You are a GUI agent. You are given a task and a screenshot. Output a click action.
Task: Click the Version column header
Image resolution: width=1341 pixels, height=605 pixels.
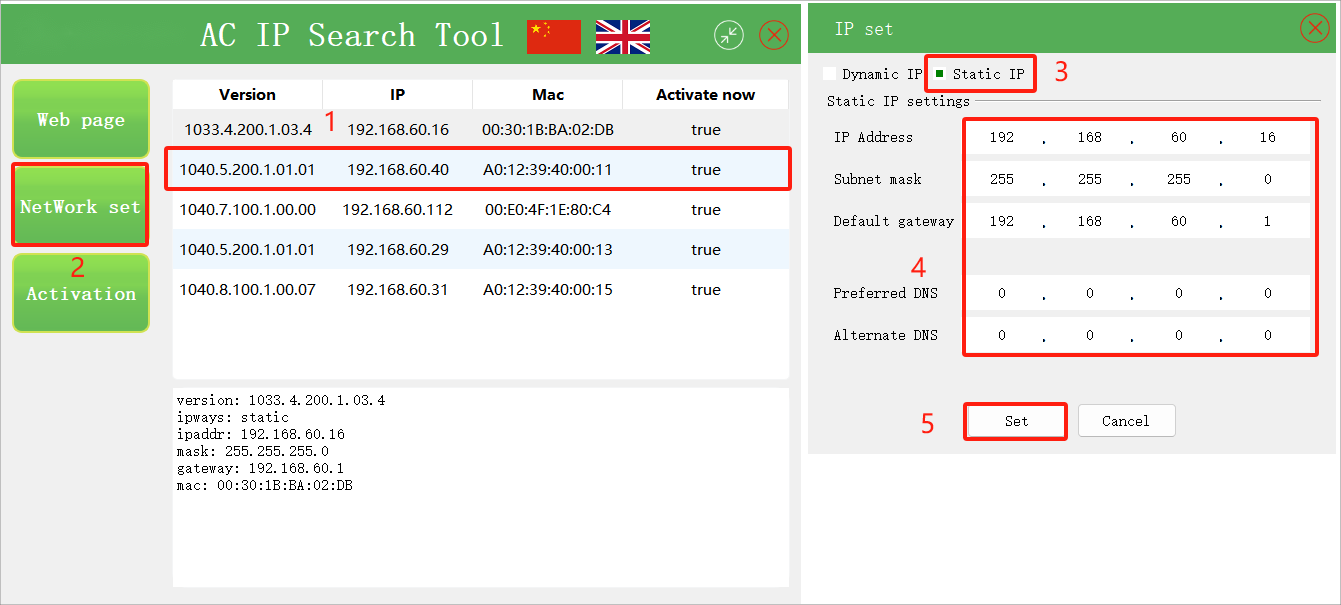tap(247, 94)
